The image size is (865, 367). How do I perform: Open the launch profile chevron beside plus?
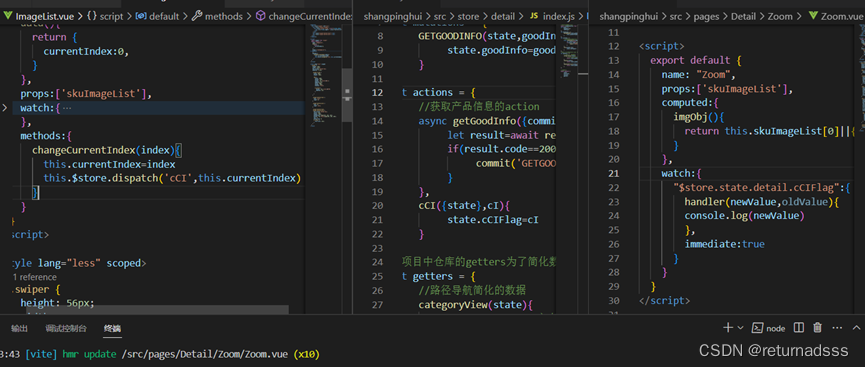coord(740,328)
